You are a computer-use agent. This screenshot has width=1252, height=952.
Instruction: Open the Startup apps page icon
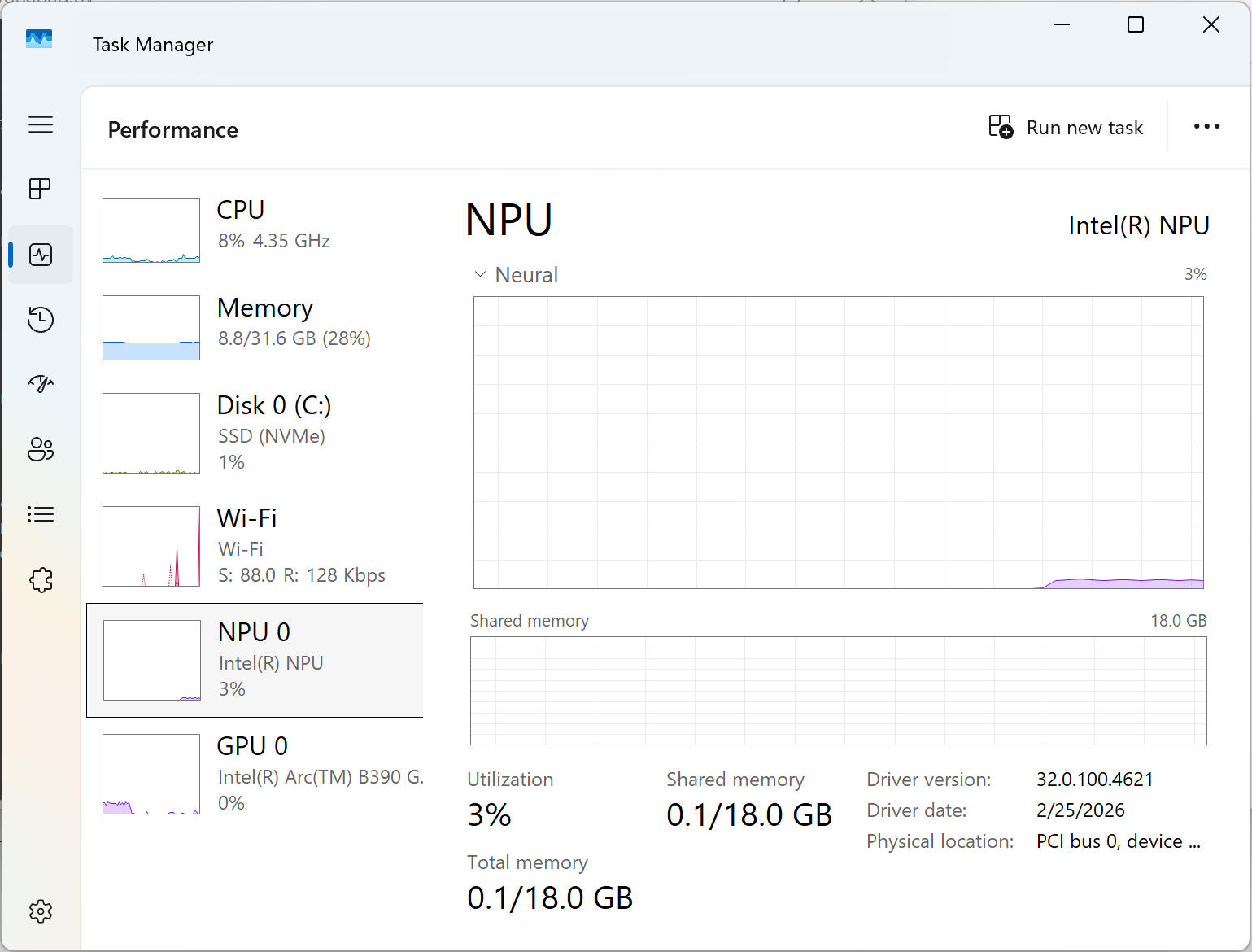coord(41,383)
